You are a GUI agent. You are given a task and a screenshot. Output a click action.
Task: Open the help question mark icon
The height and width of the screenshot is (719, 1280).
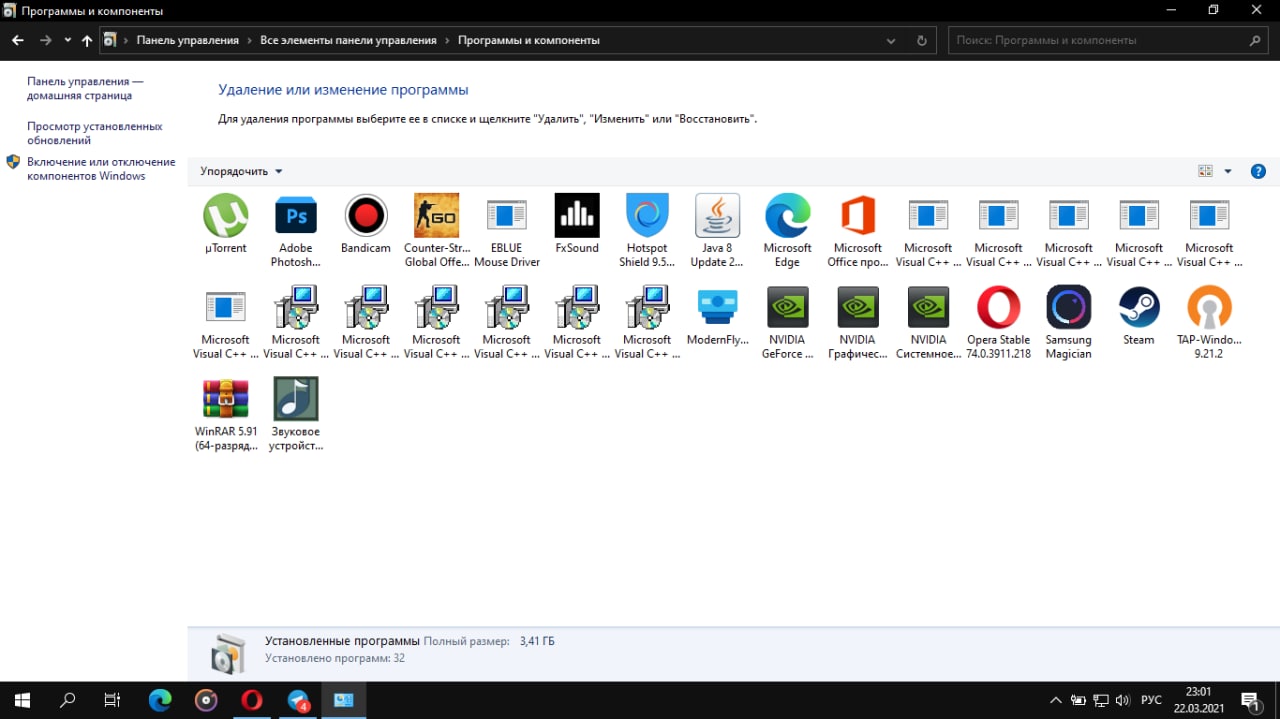point(1258,171)
